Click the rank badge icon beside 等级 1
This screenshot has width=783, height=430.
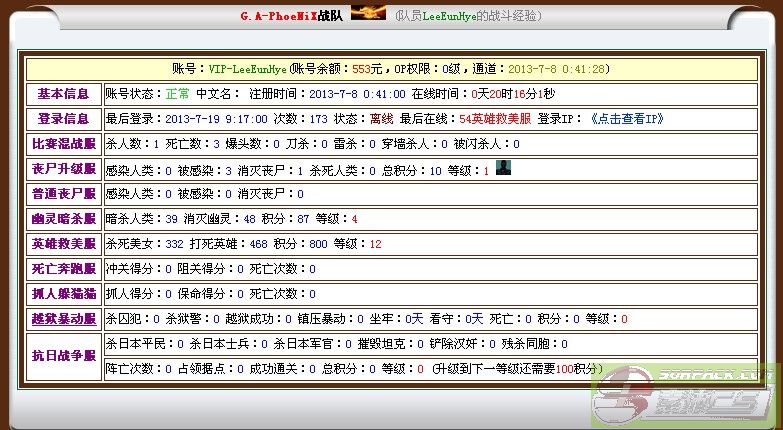(x=503, y=169)
